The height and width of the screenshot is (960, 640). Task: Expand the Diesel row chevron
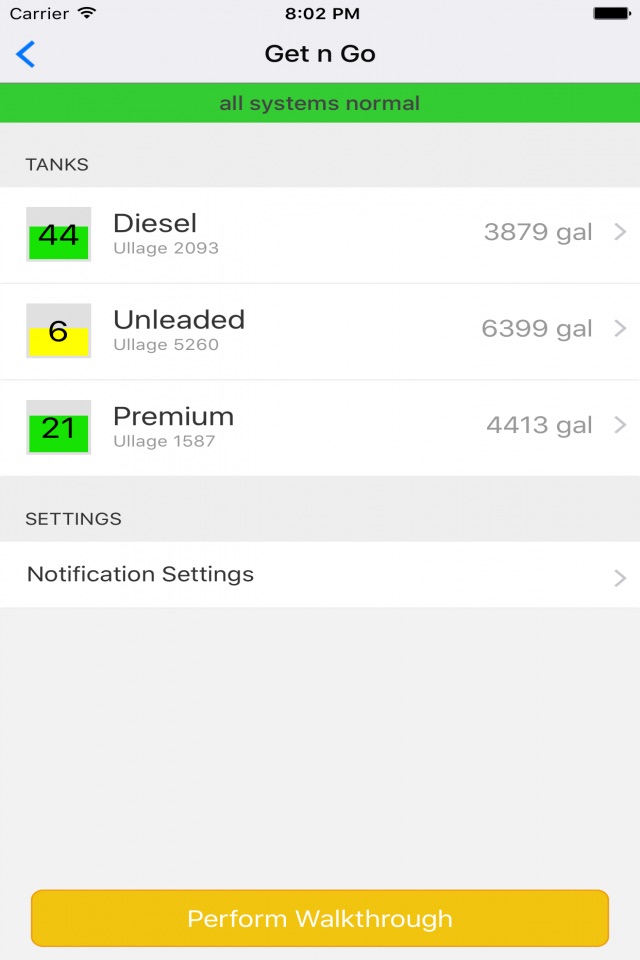coord(620,233)
